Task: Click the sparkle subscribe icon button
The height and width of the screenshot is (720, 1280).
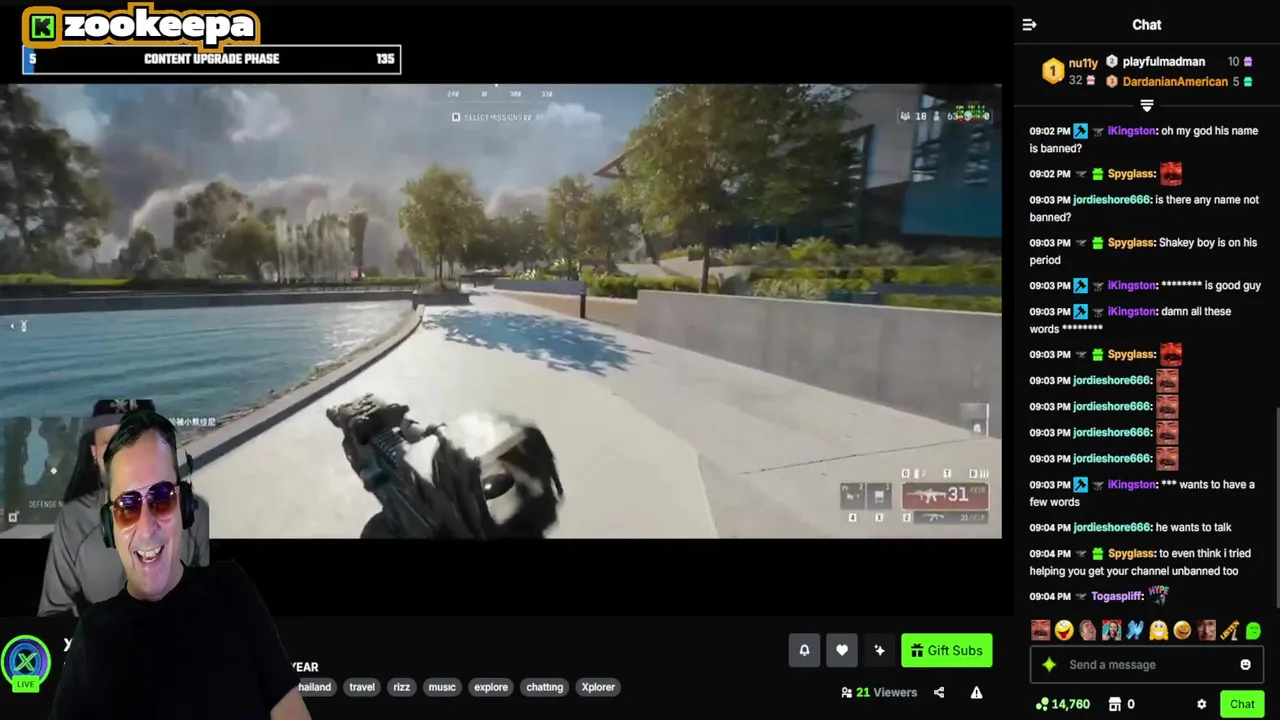Action: [x=879, y=651]
